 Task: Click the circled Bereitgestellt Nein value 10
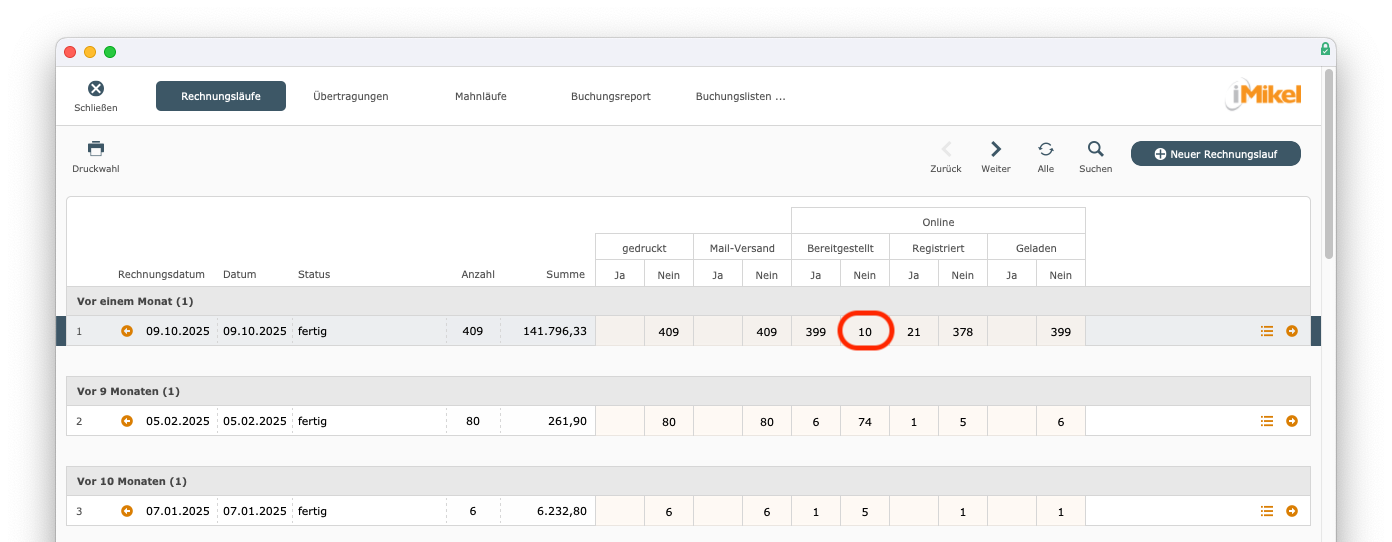[x=865, y=331]
